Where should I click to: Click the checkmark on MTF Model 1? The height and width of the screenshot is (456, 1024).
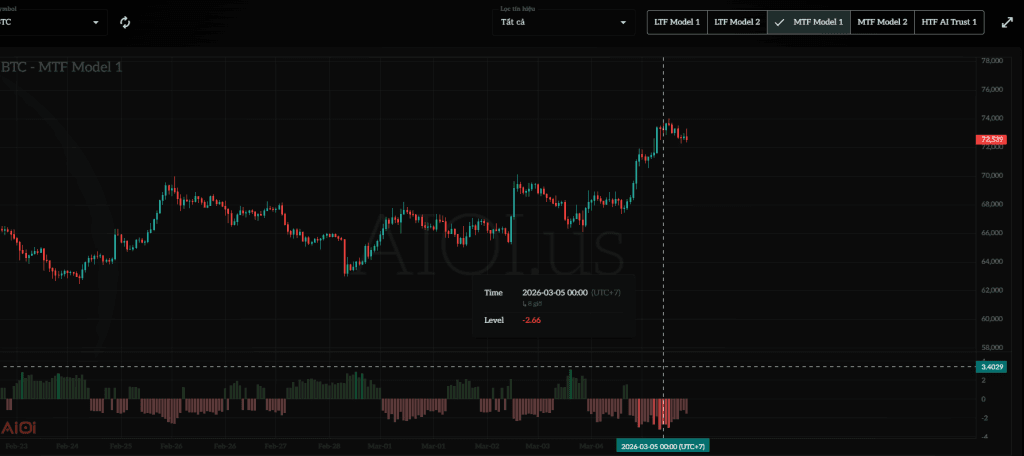(x=779, y=22)
